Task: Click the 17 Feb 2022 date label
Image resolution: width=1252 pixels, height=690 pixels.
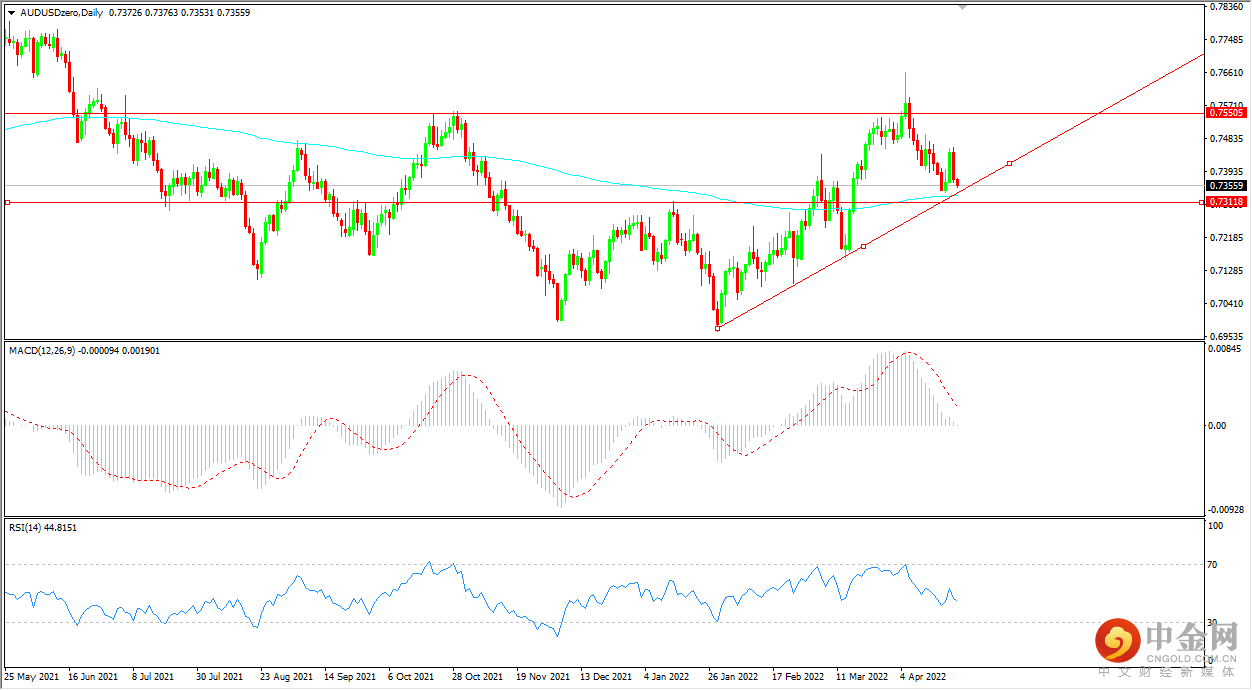Action: (798, 676)
